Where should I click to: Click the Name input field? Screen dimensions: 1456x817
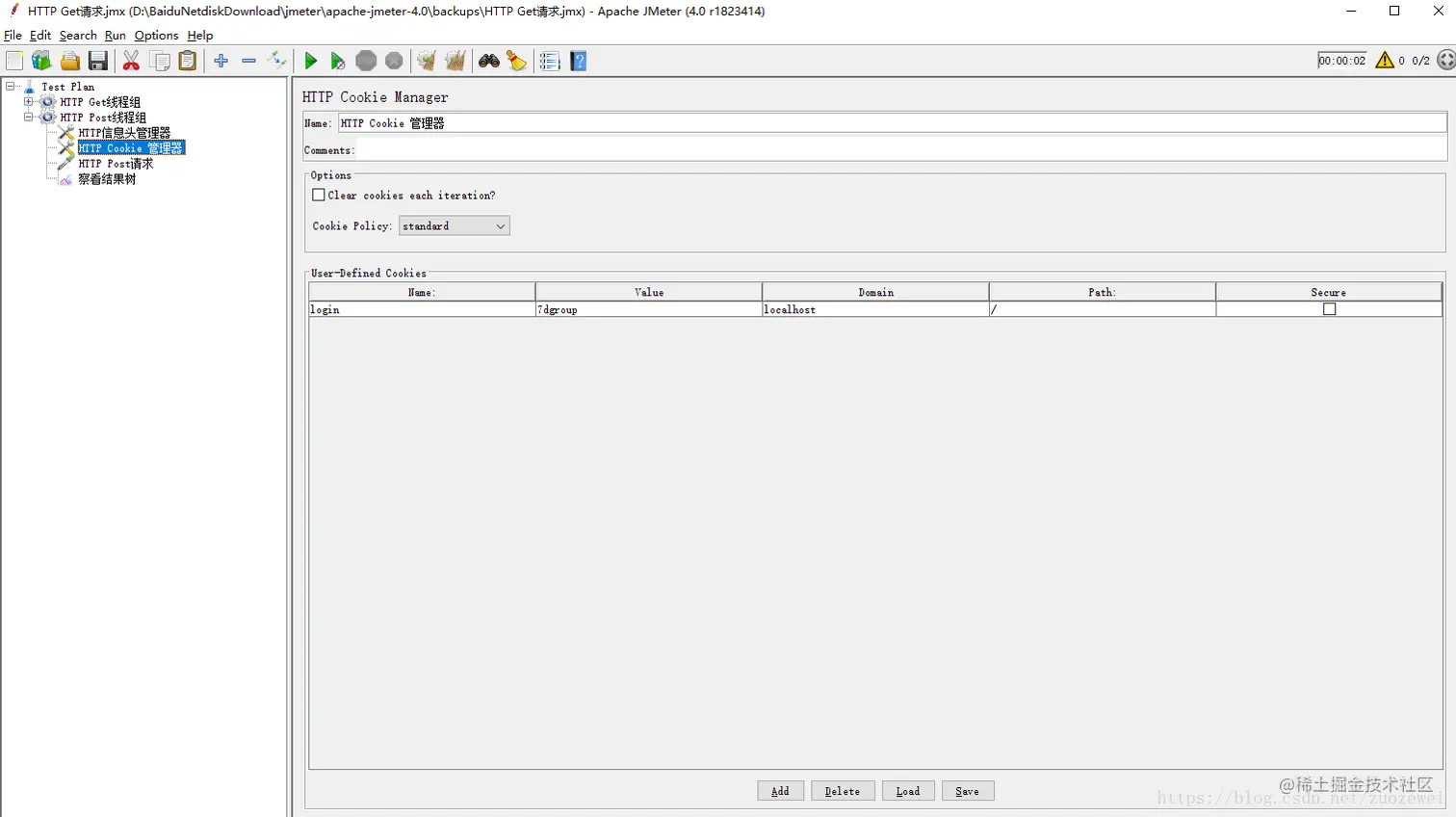pos(892,123)
